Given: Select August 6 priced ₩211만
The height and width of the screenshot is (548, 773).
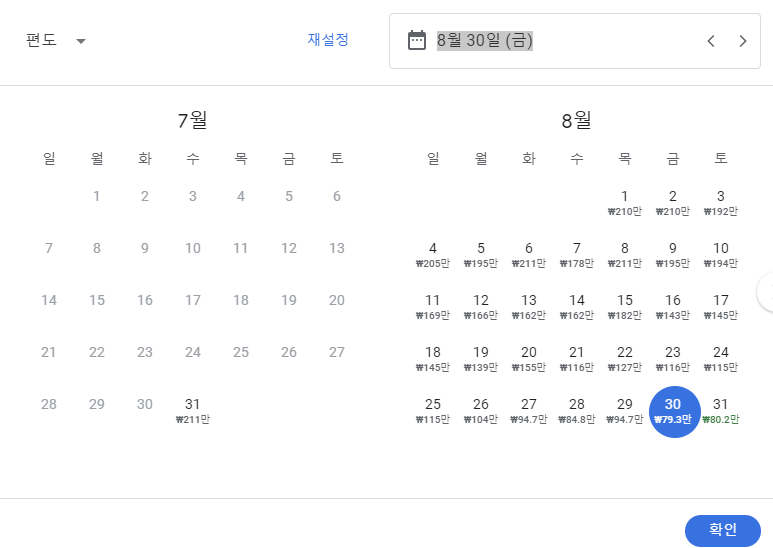Looking at the screenshot, I should click(529, 255).
